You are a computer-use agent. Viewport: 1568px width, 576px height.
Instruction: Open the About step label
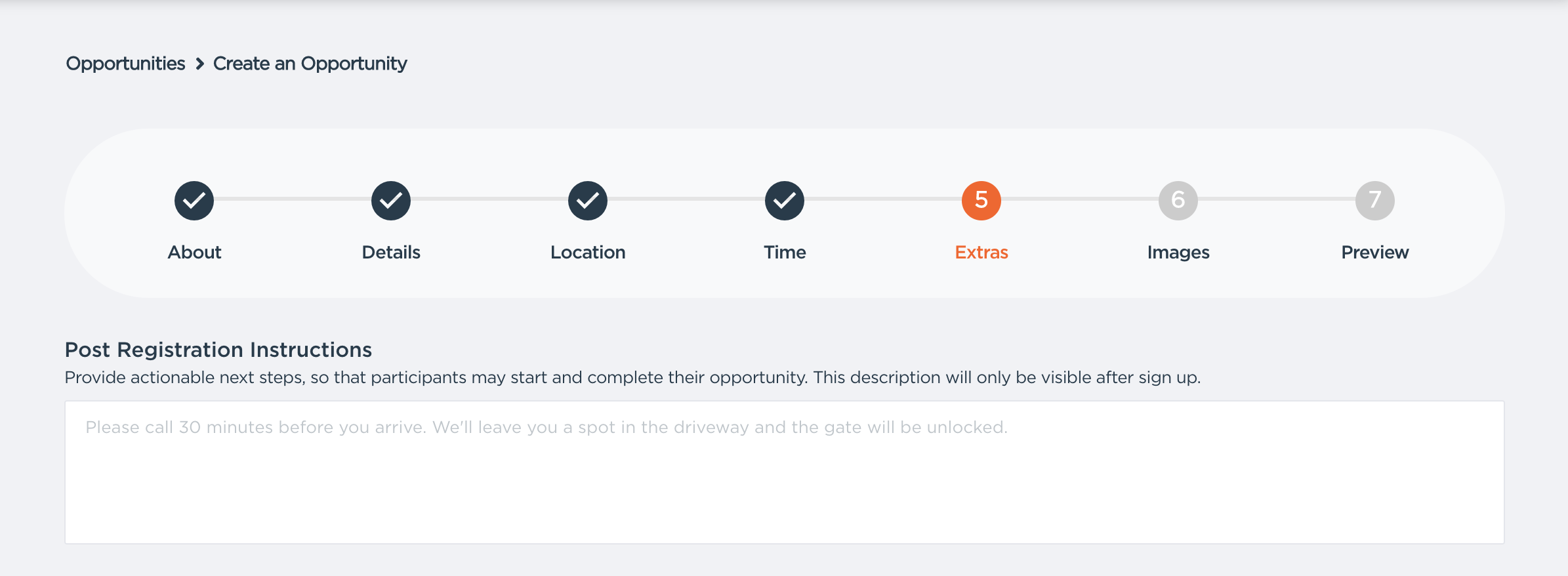coord(194,253)
